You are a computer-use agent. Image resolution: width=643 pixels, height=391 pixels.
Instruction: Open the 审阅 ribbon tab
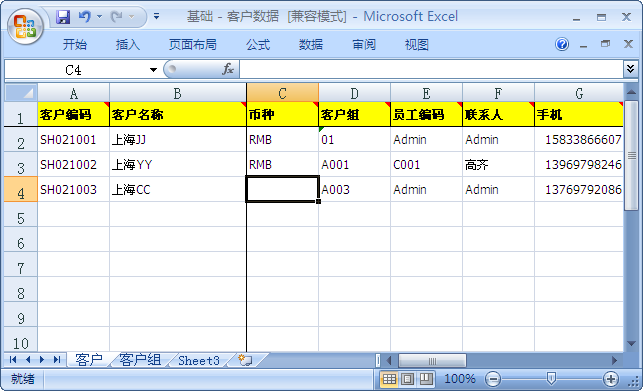tap(364, 44)
